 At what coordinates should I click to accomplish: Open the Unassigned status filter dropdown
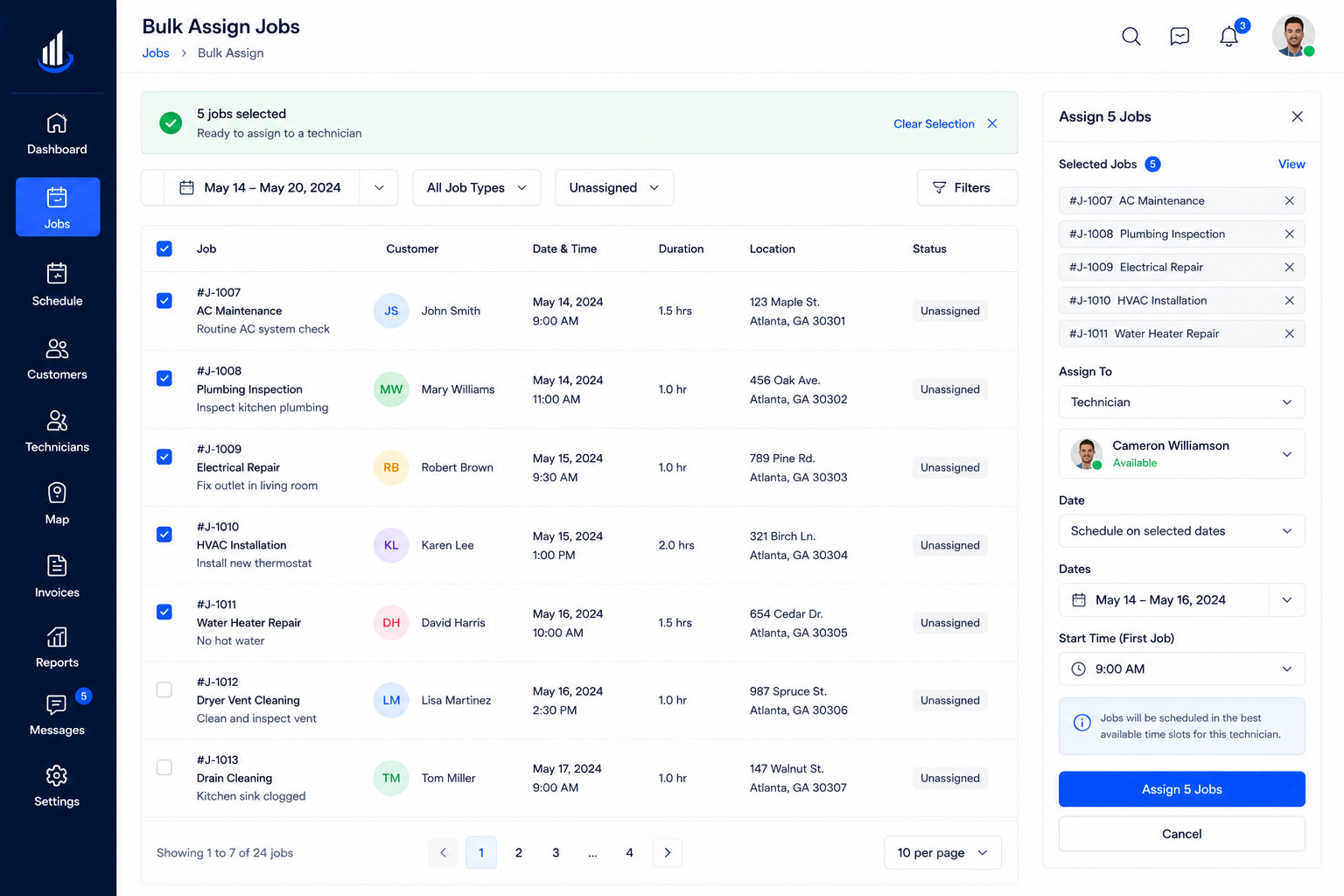(614, 187)
